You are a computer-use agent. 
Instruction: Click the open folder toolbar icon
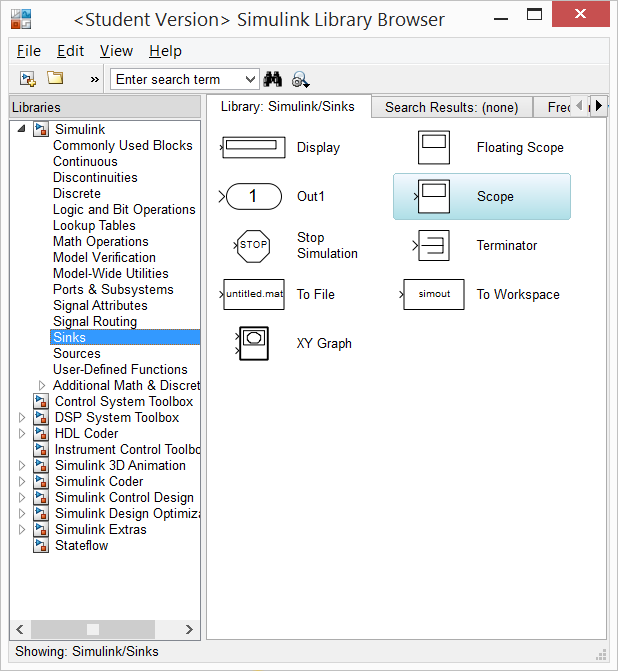[55, 78]
